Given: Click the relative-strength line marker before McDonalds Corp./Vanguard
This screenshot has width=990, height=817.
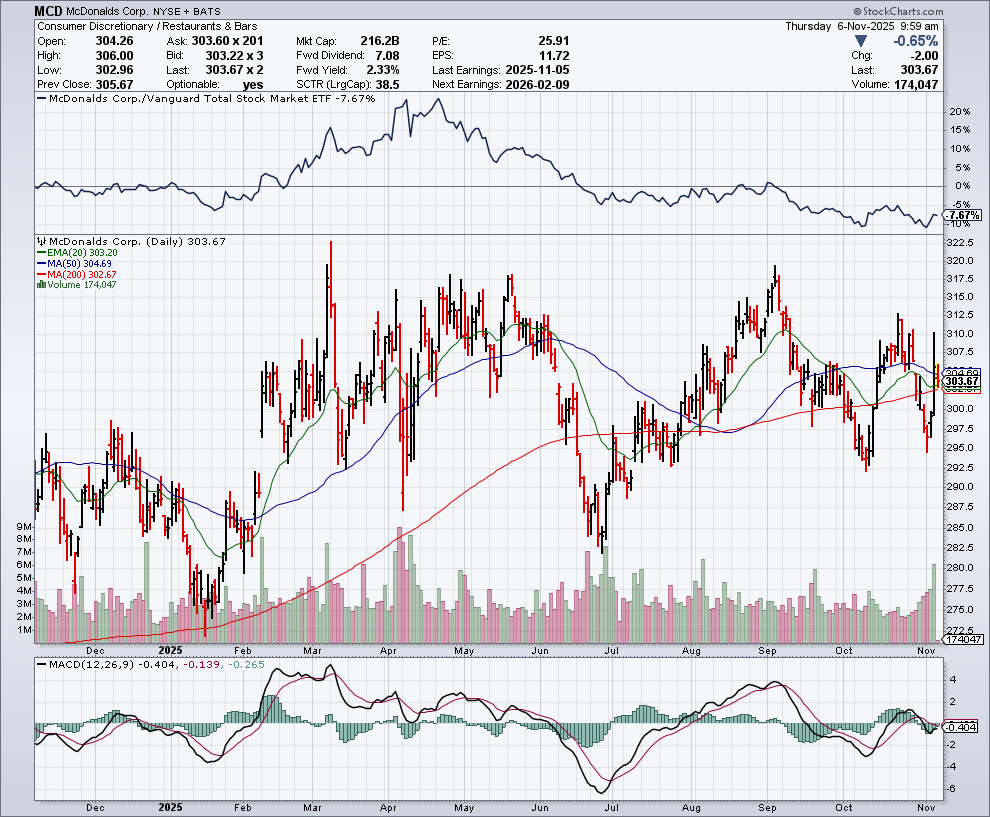Looking at the screenshot, I should click(x=41, y=100).
